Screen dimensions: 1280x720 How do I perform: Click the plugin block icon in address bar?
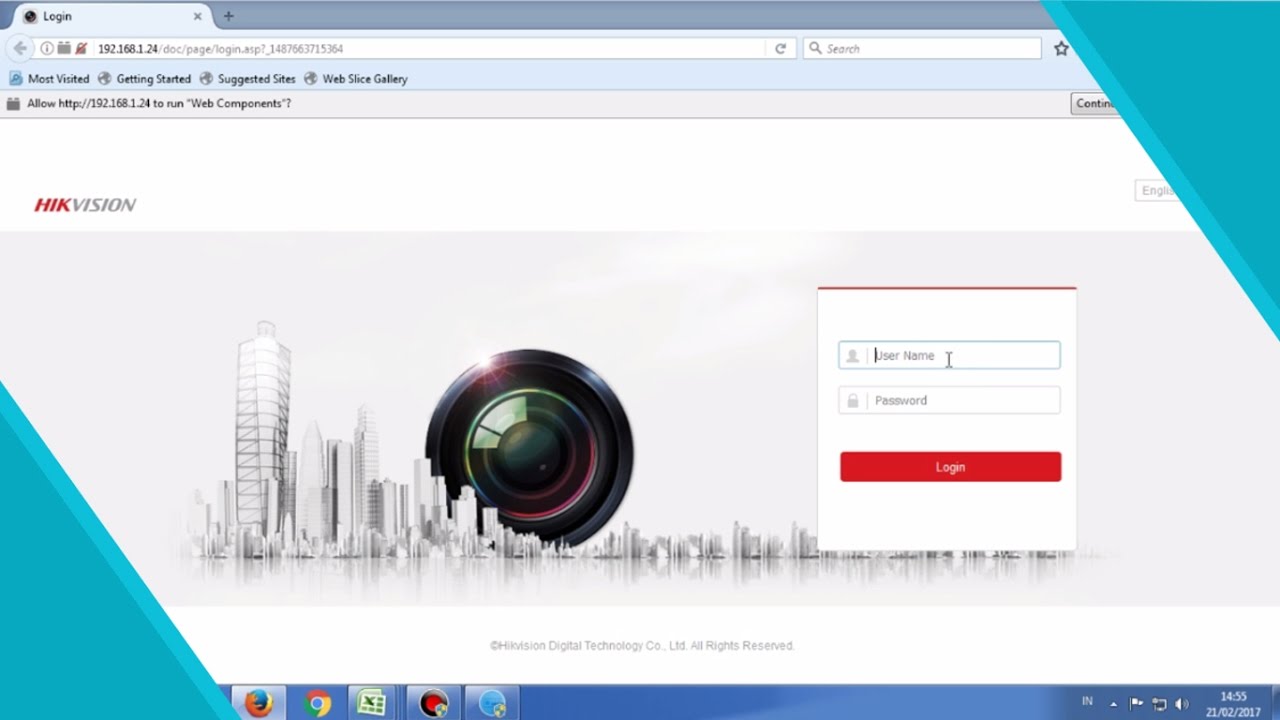(63, 48)
